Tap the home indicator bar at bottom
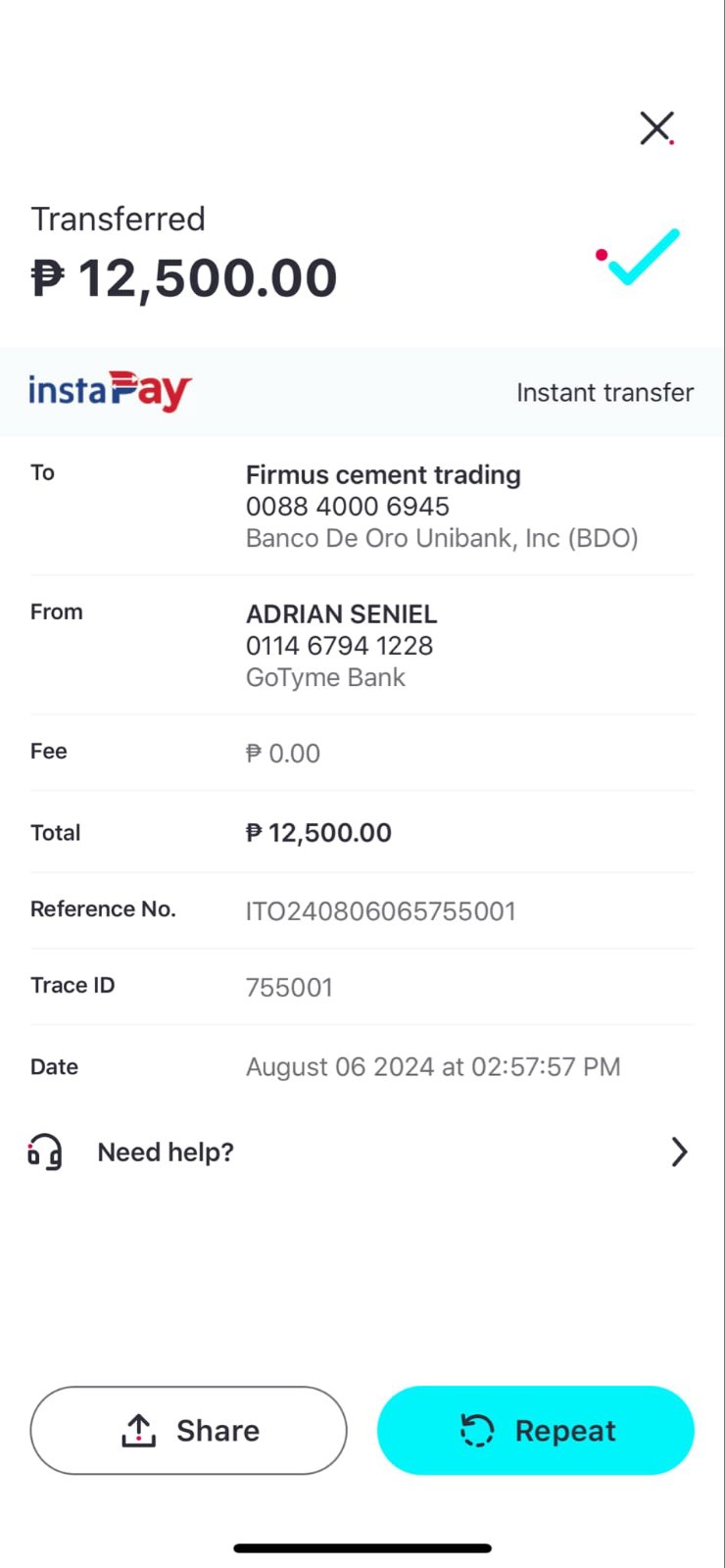Viewport: 725px width, 1568px height. tap(362, 1548)
